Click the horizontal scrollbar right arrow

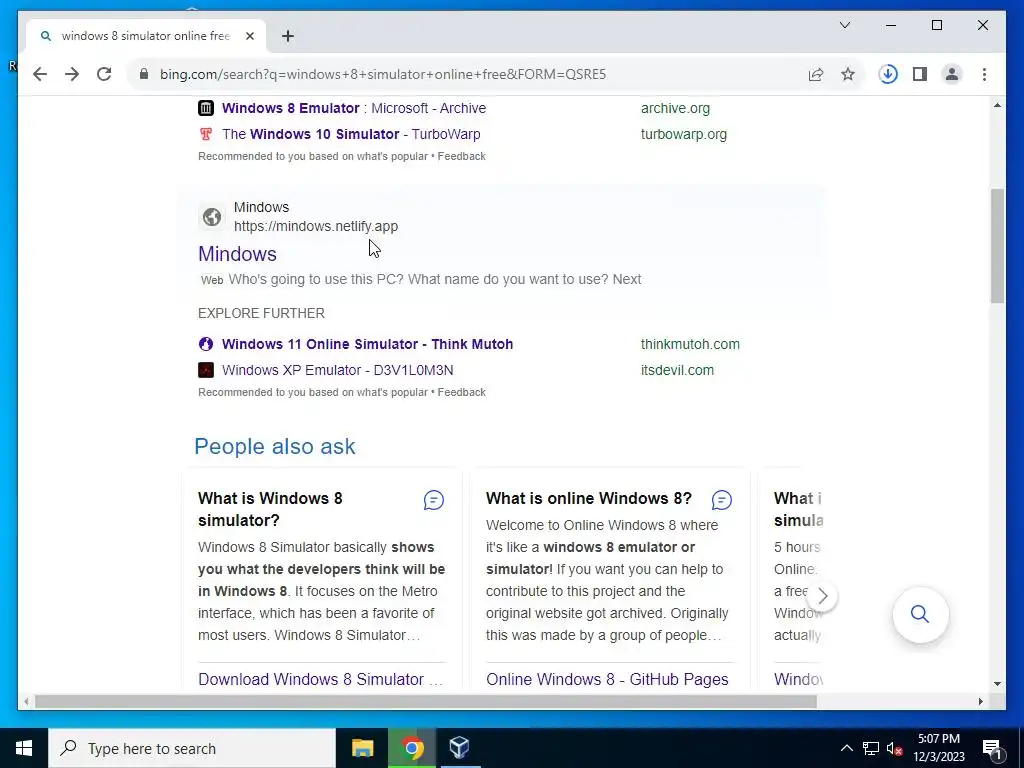980,701
